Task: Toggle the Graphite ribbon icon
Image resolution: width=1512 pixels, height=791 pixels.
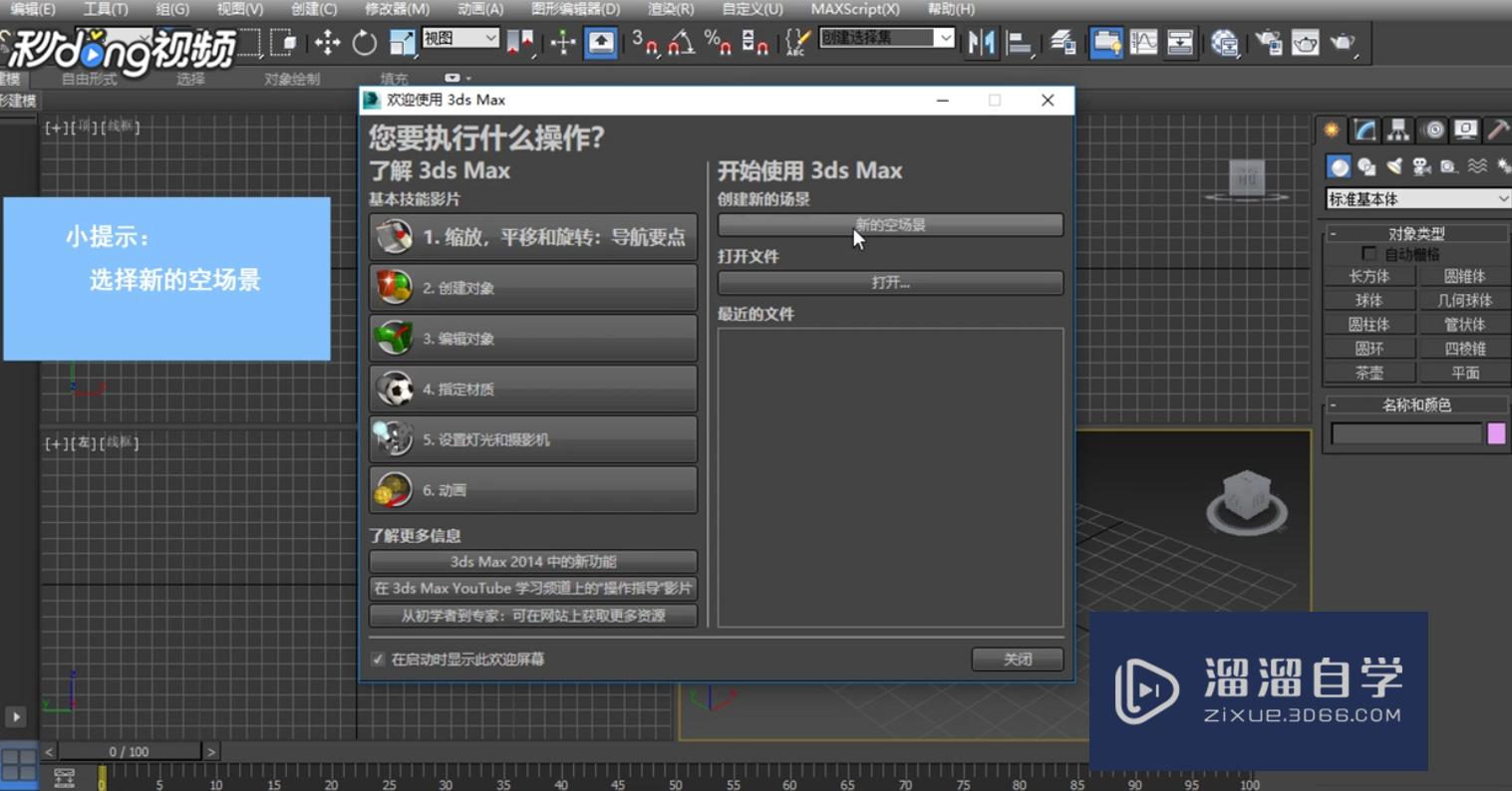Action: pos(1106,42)
